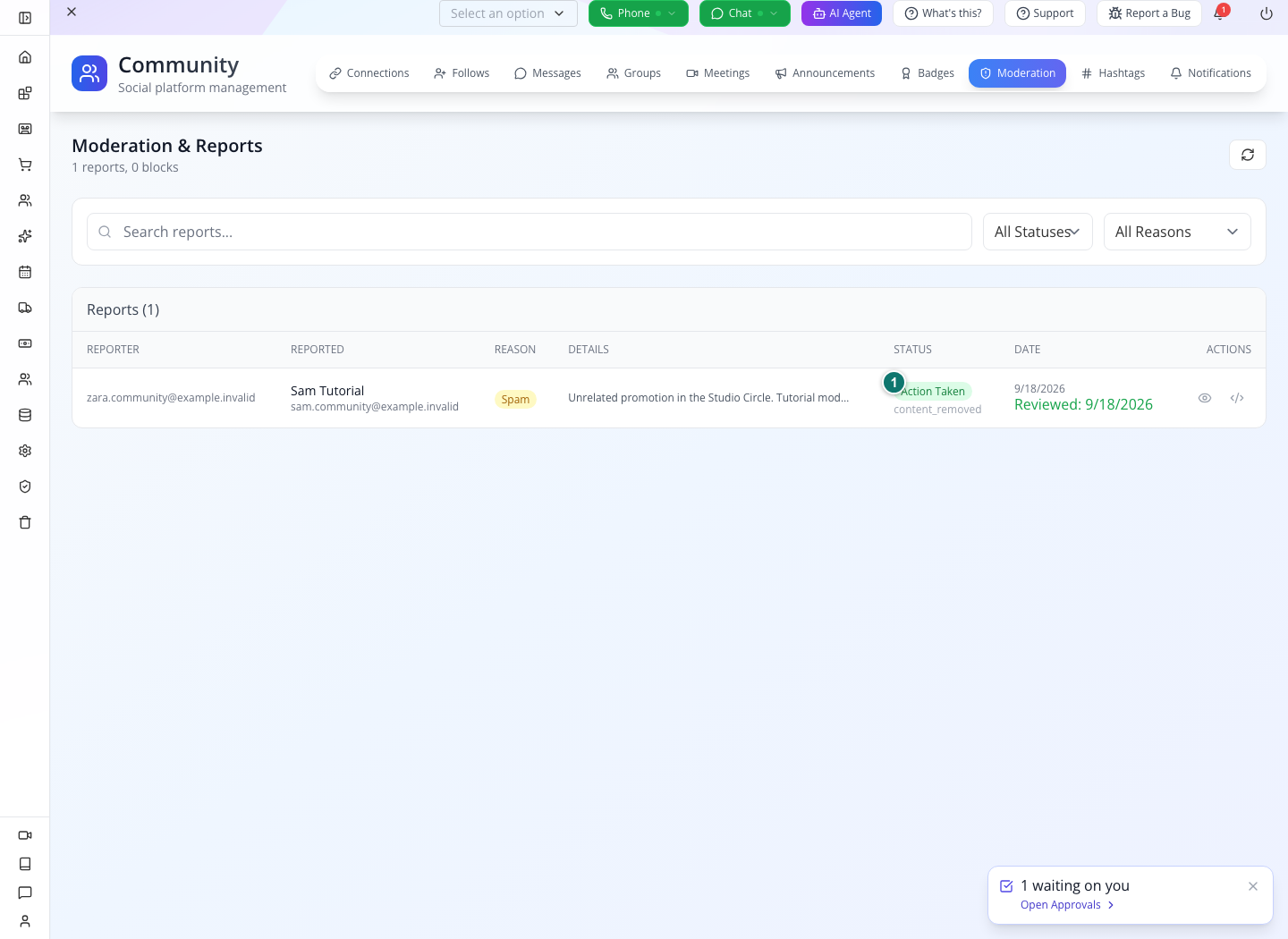This screenshot has height=939, width=1288.
Task: Open the delivery truck sidebar icon
Action: point(25,308)
